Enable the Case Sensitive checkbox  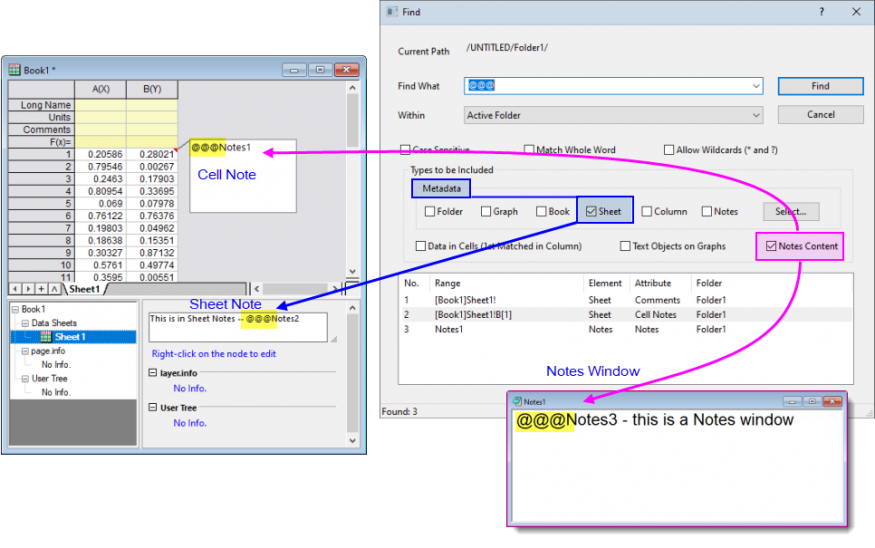tap(405, 150)
